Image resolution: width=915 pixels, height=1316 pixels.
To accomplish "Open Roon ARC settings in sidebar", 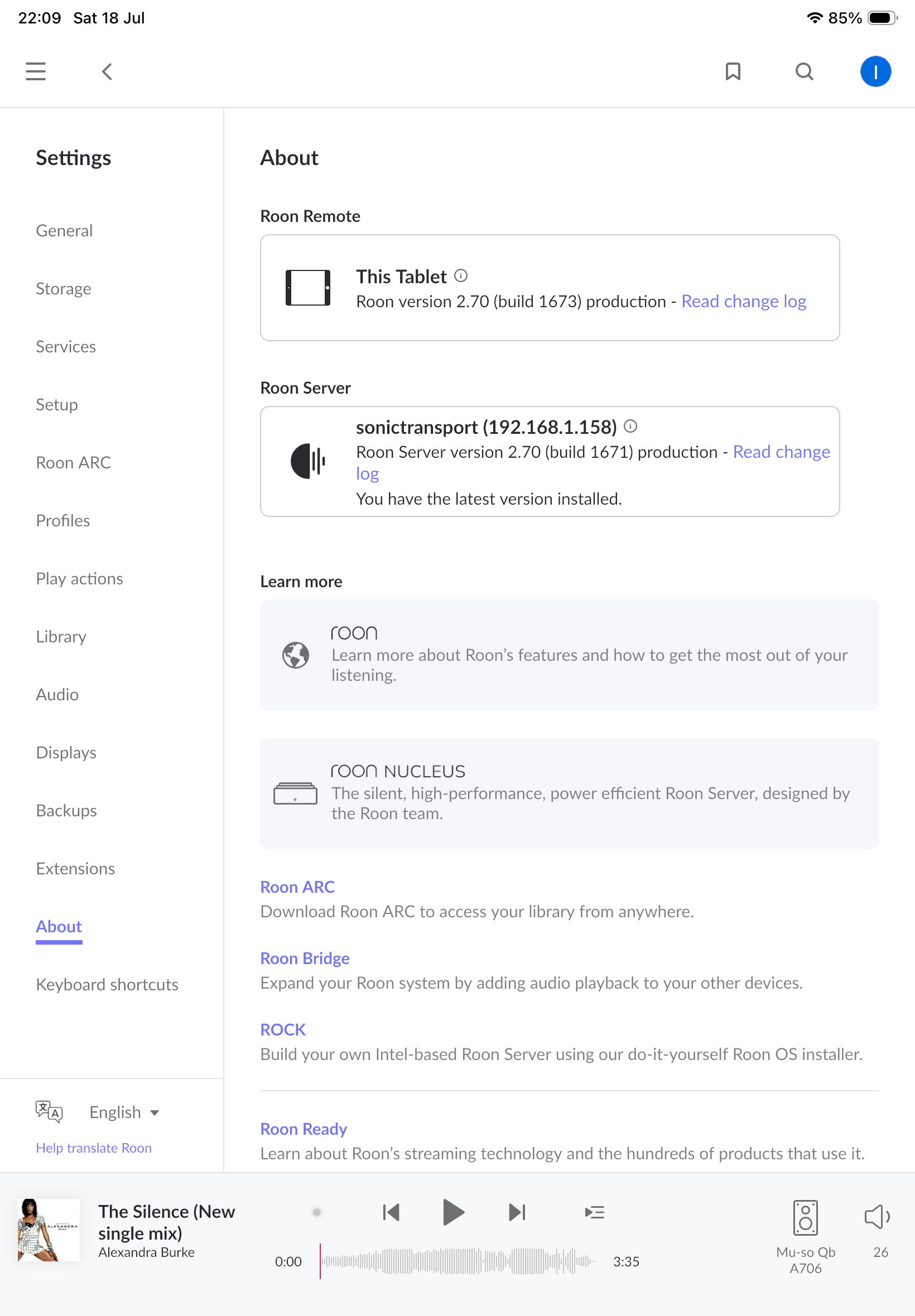I will [x=74, y=462].
